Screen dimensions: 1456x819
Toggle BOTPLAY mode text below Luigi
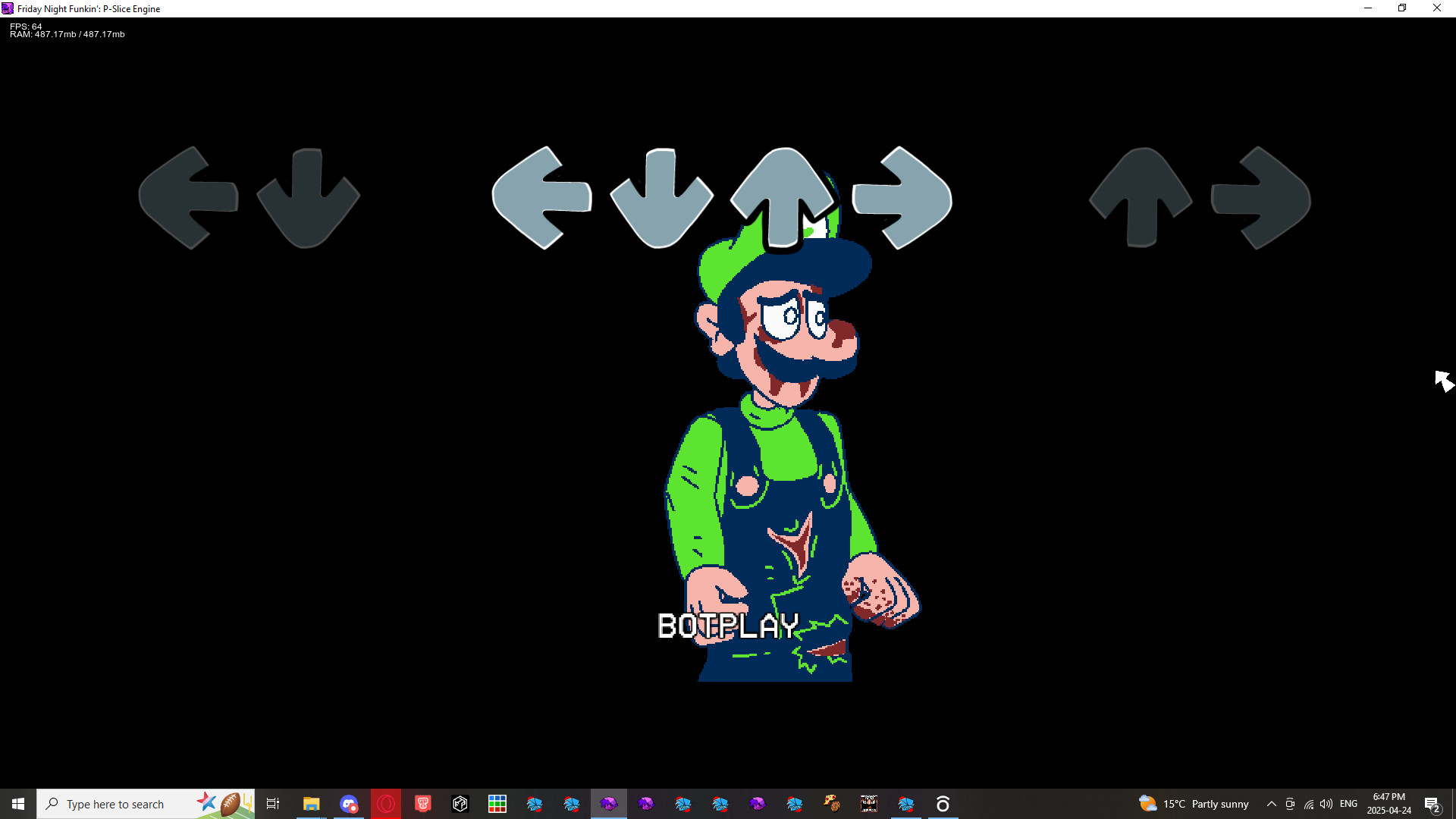[729, 626]
